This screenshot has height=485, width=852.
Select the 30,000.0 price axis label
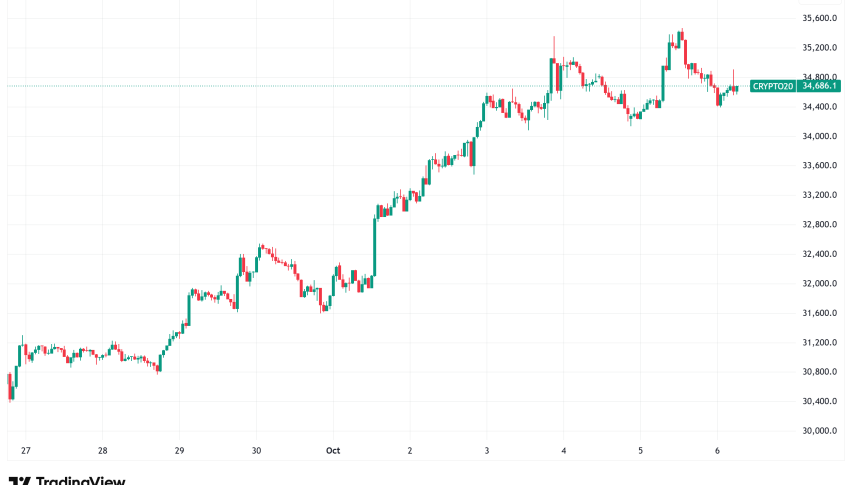(x=819, y=431)
